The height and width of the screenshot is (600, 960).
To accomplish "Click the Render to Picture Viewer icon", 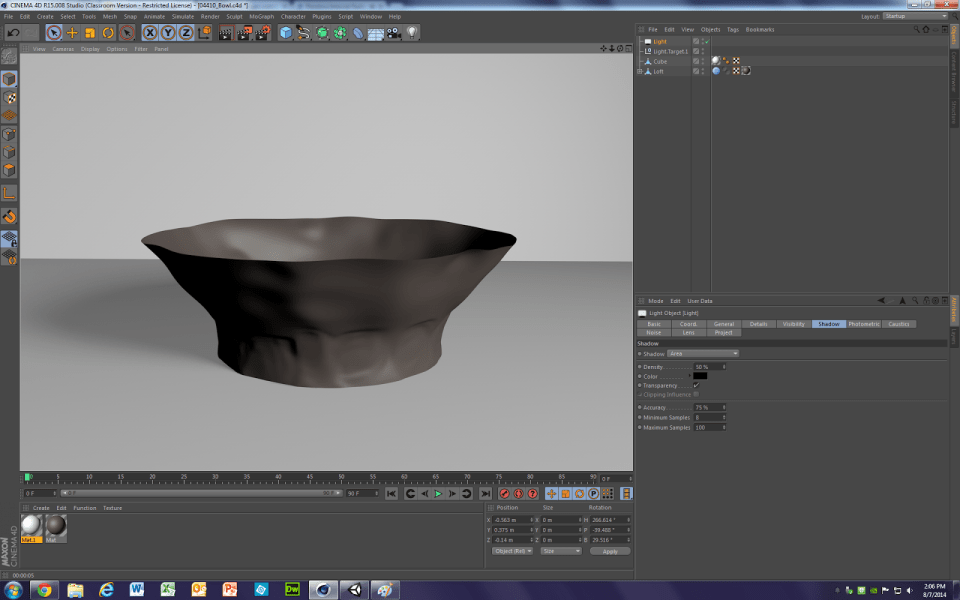I will tap(243, 33).
